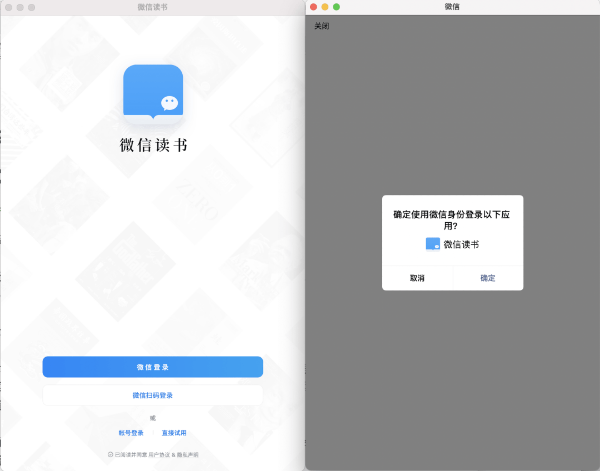600x471 pixels.
Task: Click the small 微信读书 icon in the dialog
Action: click(x=433, y=244)
